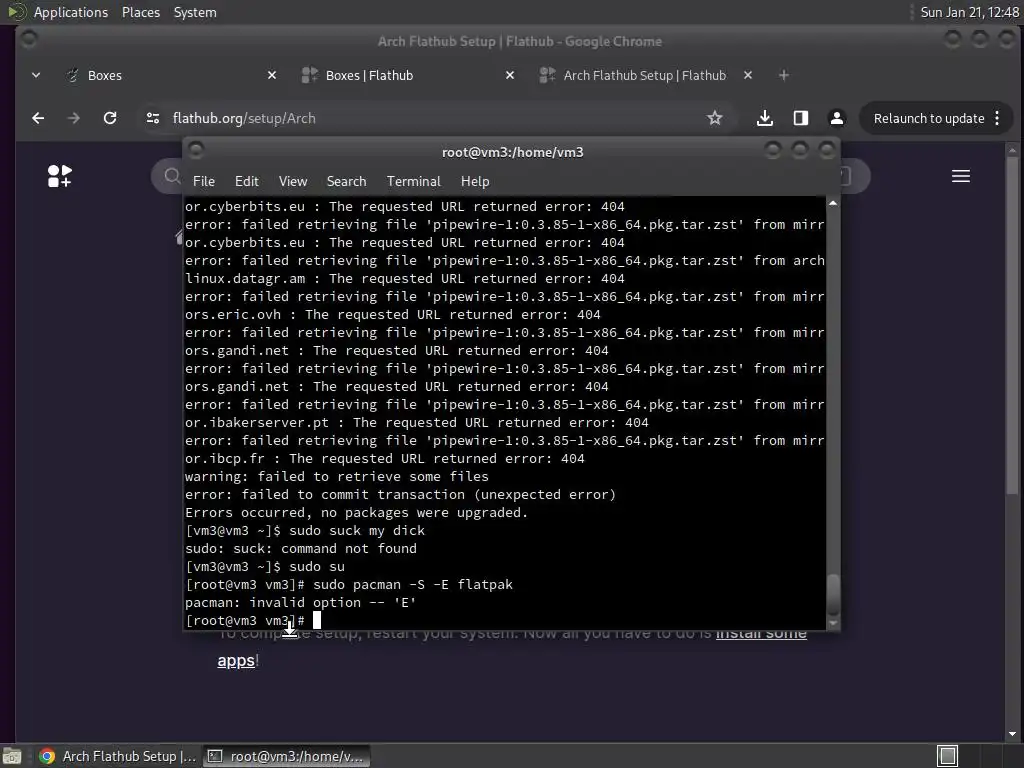Viewport: 1024px width, 768px height.
Task: Toggle Chrome side panel icon
Action: tap(801, 118)
